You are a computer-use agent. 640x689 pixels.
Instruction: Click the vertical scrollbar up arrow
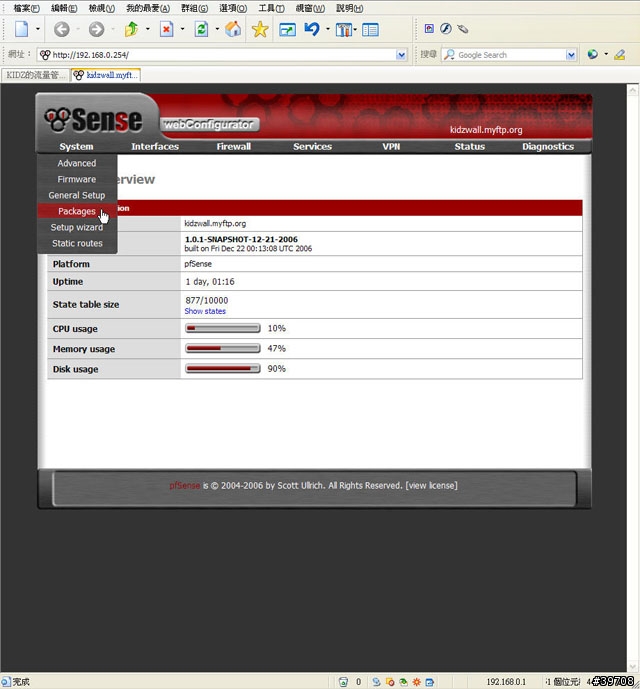(x=633, y=91)
